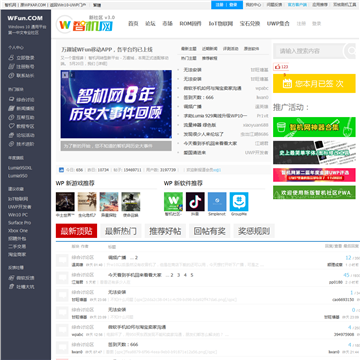This screenshot has height=360, width=360.
Task: Open the 宝石兑换 navigation item
Action: 250,24
